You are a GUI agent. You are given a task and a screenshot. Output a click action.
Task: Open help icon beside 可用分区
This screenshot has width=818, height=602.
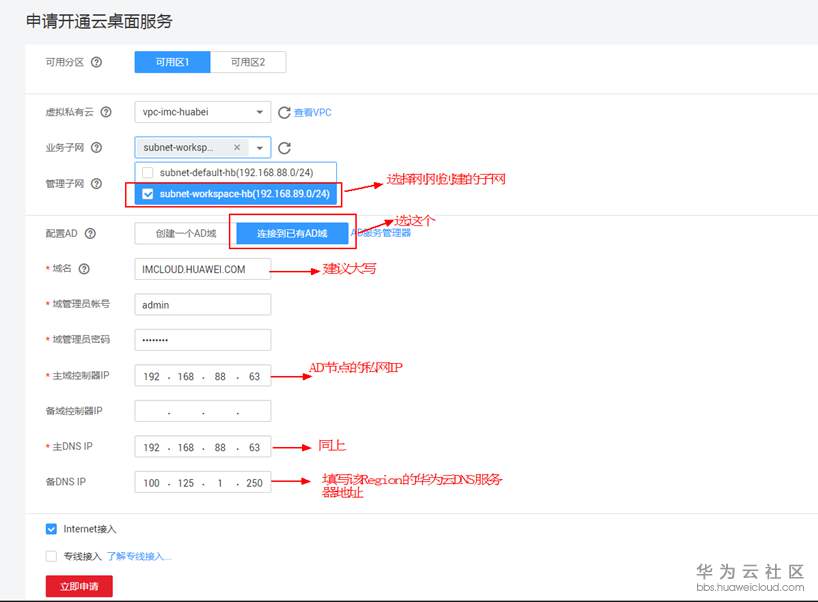(97, 62)
